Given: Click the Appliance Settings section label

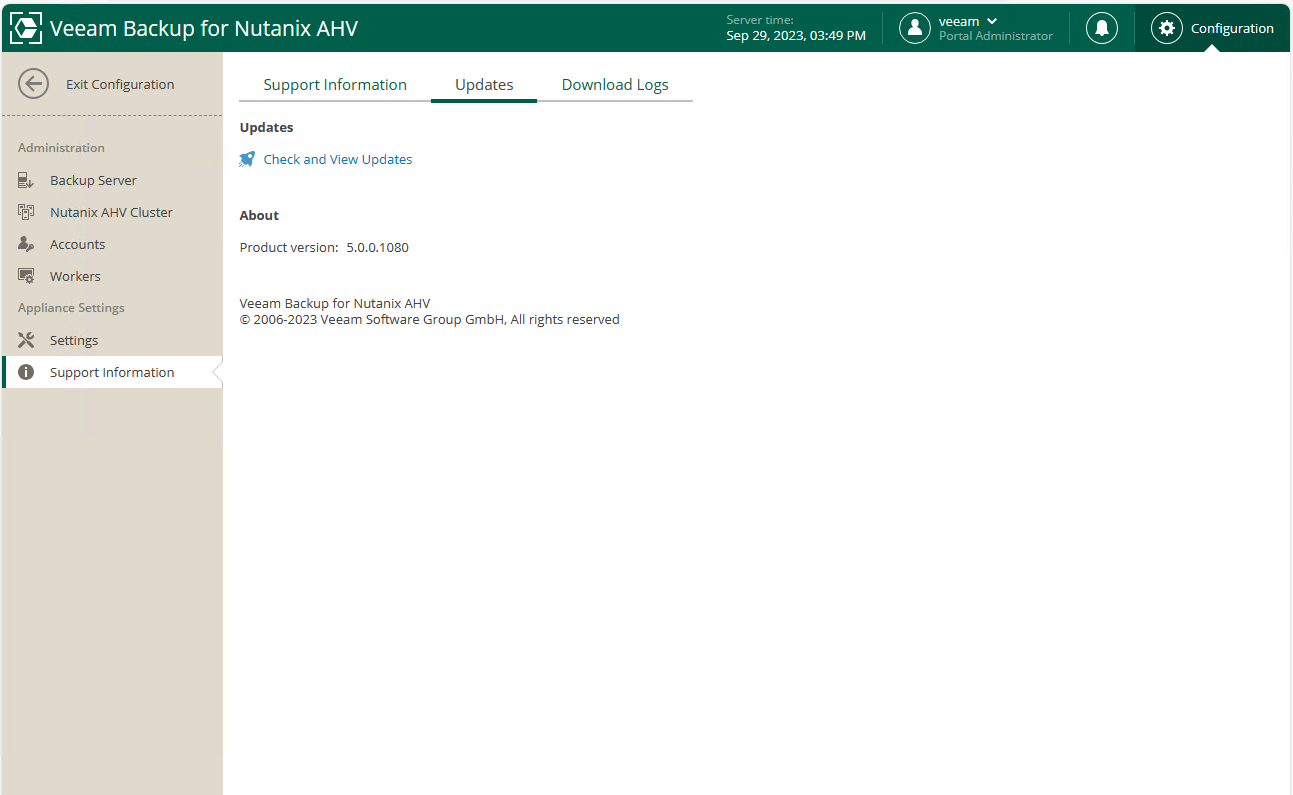Looking at the screenshot, I should [x=71, y=308].
